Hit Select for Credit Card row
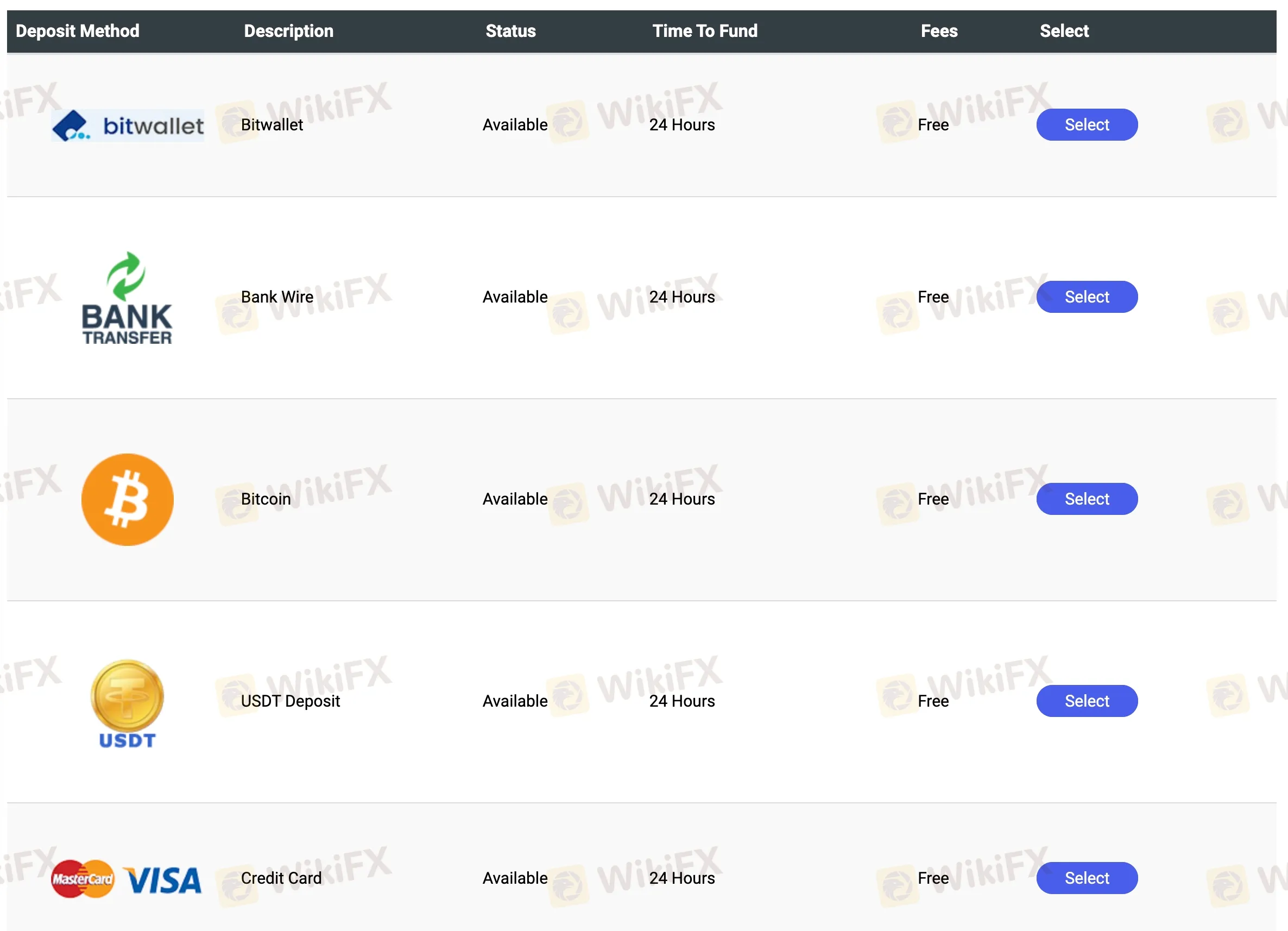Viewport: 1288px width, 931px height. (x=1087, y=878)
